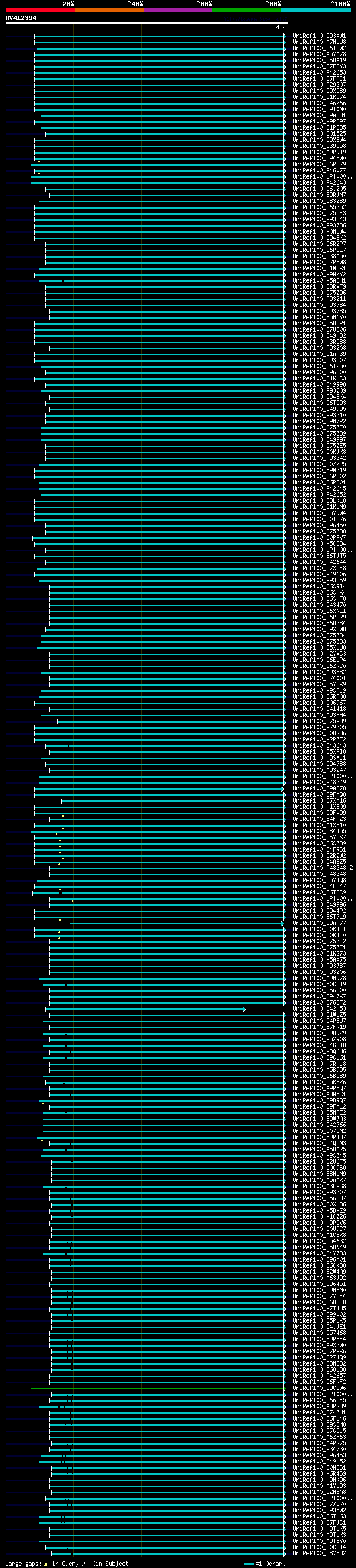Click the shortened alignment bar of Q42053
356x1568 pixels.
pyautogui.click(x=145, y=1008)
